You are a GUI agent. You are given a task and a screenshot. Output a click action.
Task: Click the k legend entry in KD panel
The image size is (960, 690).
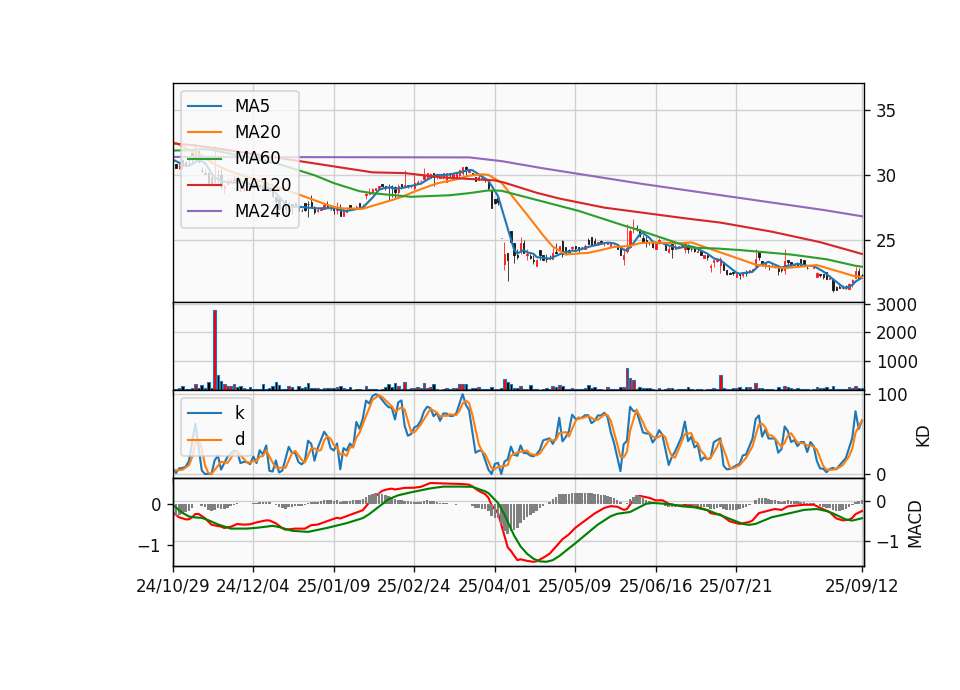[x=239, y=413]
